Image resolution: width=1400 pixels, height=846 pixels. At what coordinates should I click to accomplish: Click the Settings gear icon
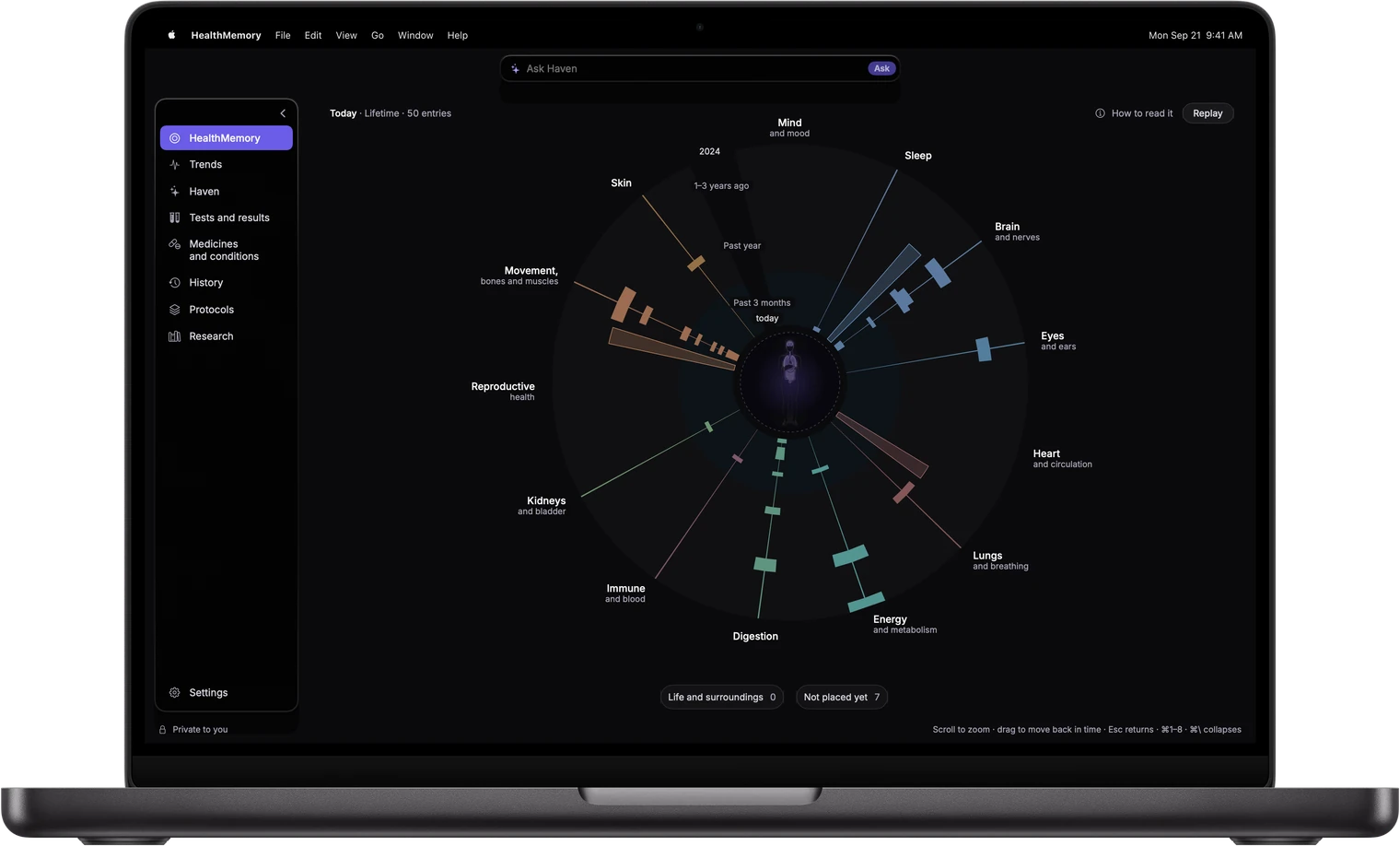click(175, 693)
